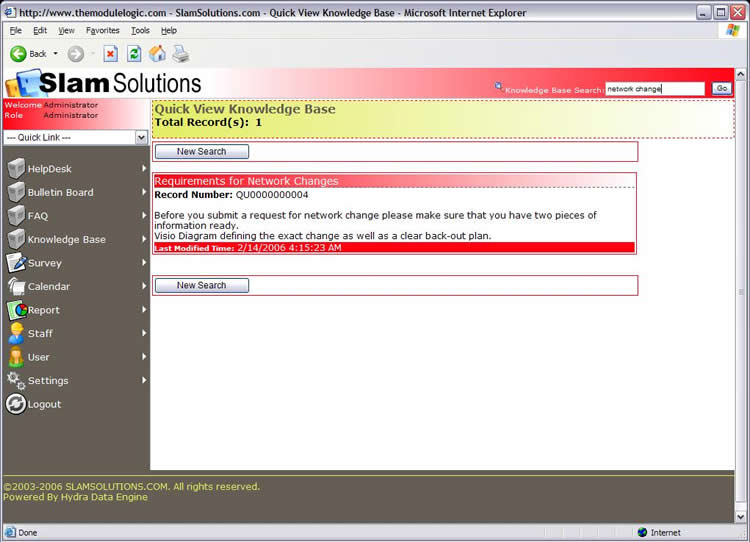Image resolution: width=750 pixels, height=542 pixels.
Task: Click the Survey pencil icon
Action: coord(16,262)
